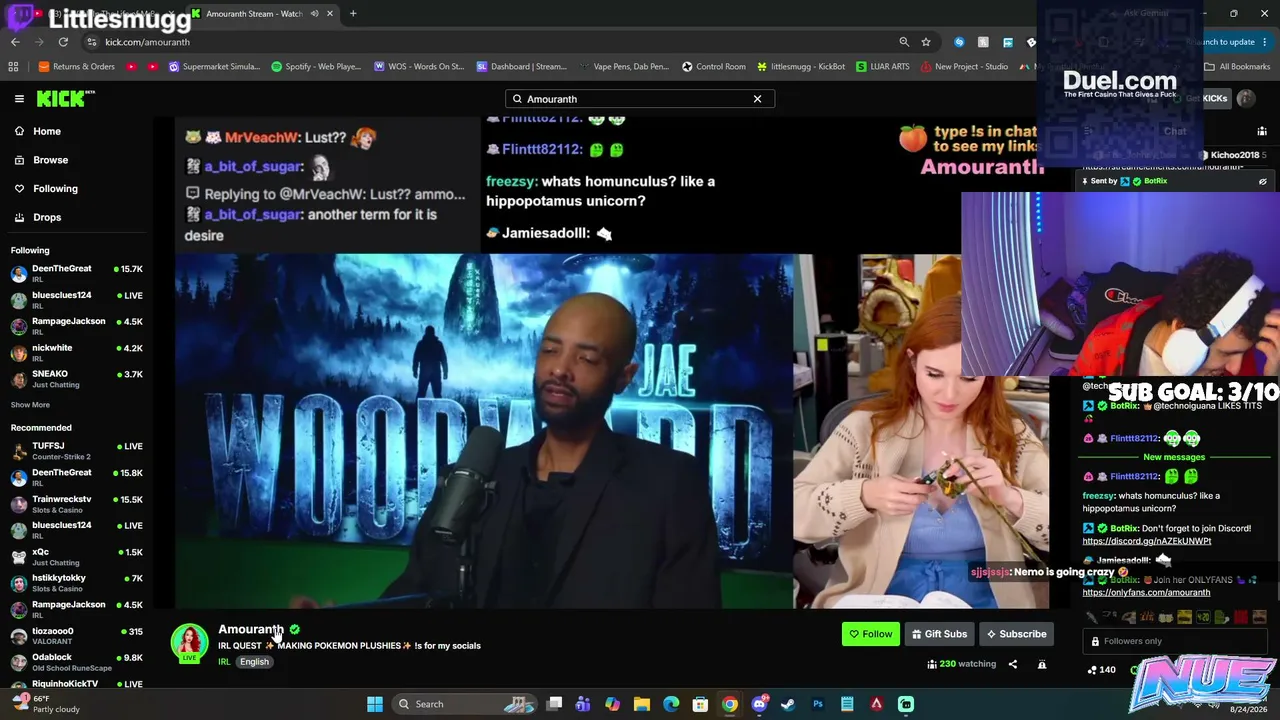This screenshot has width=1280, height=720.
Task: Open Dashboard Streamlabs bookmark
Action: coord(521,67)
